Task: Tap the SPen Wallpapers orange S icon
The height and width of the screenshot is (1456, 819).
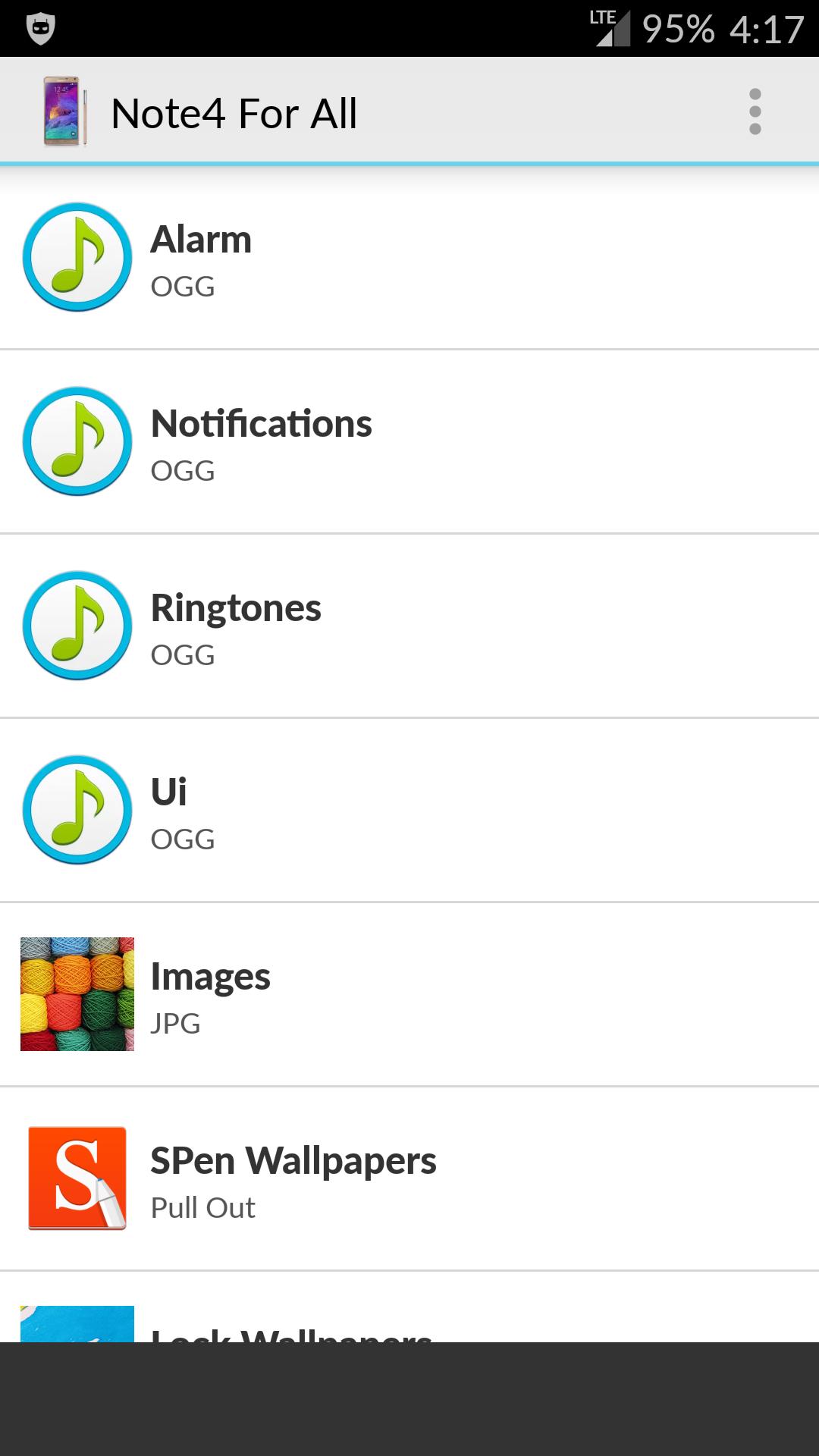Action: 77,1178
